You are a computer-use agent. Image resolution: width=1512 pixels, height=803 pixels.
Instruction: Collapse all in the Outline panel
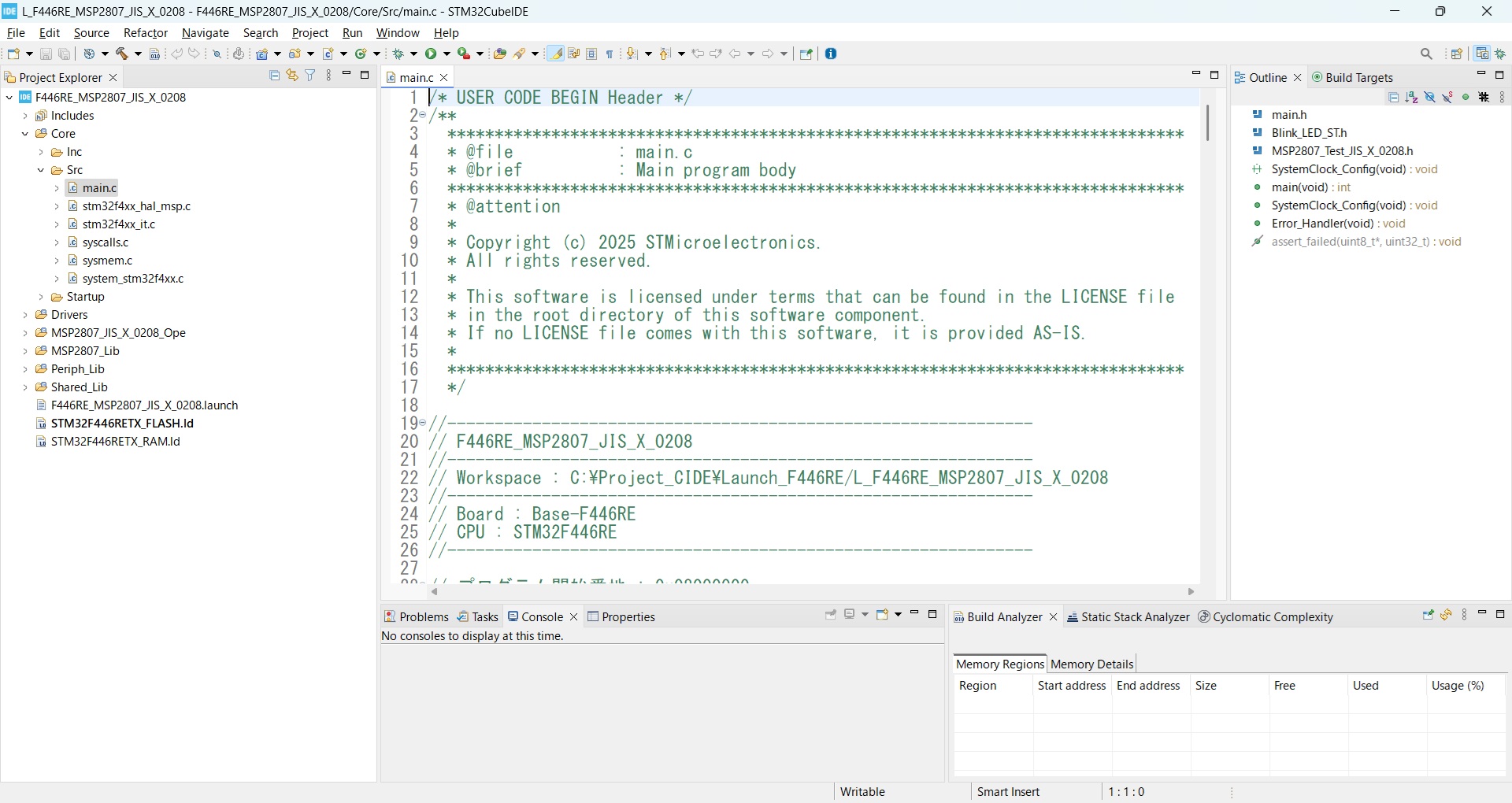pos(1394,98)
